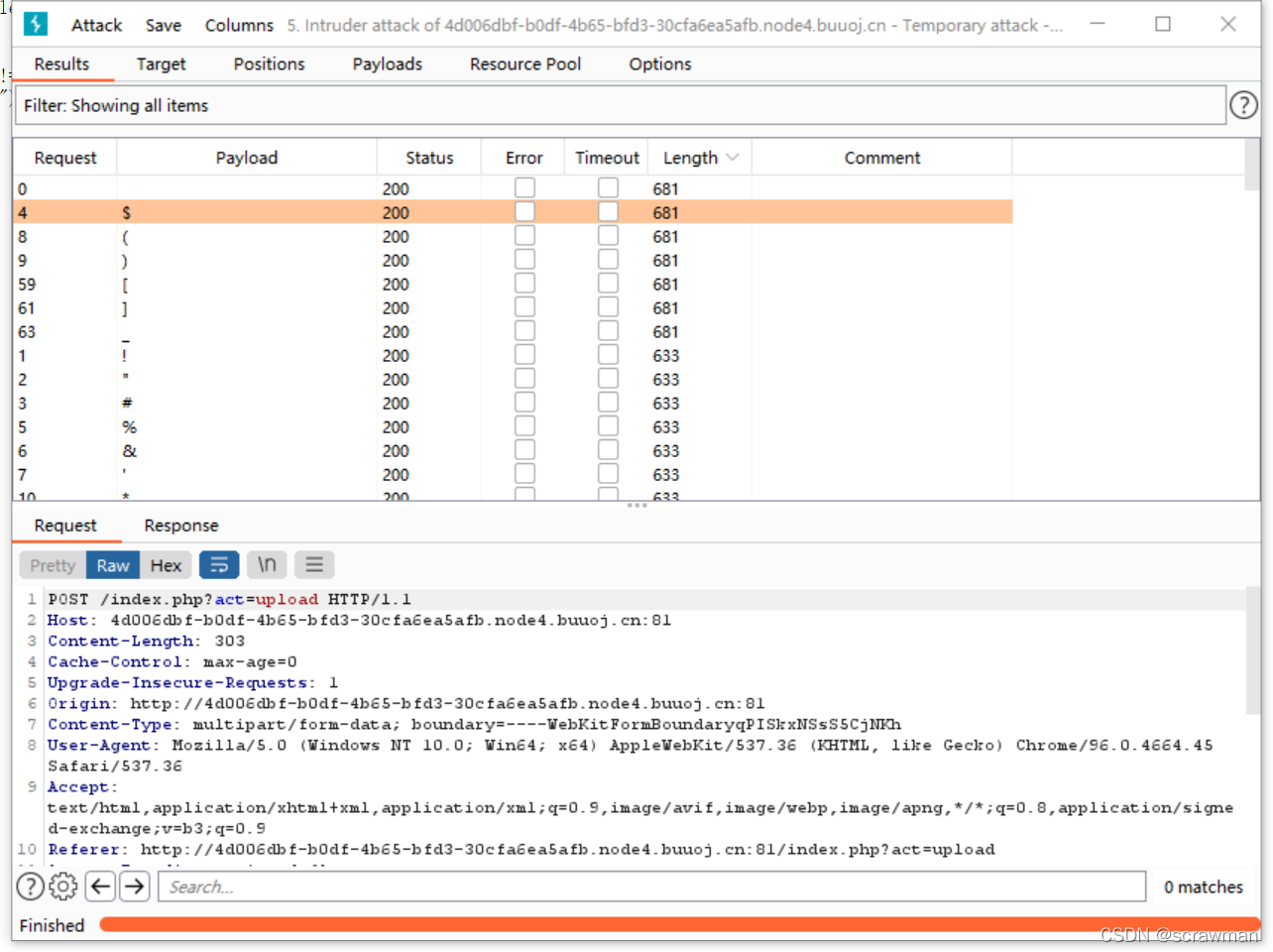Toggle Timeout checkbox for request 1
1273x952 pixels.
coord(608,355)
